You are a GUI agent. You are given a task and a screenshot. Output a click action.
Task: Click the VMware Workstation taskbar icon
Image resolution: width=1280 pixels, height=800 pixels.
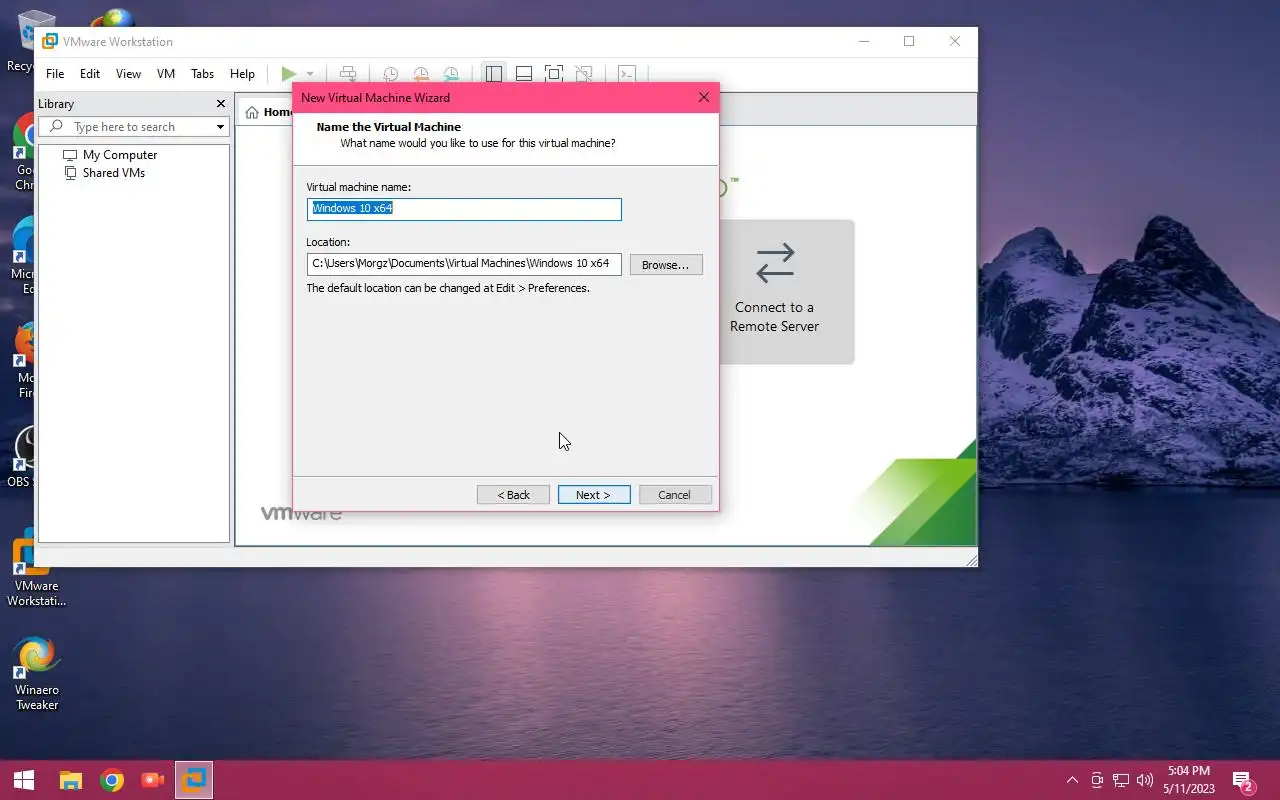pyautogui.click(x=195, y=780)
